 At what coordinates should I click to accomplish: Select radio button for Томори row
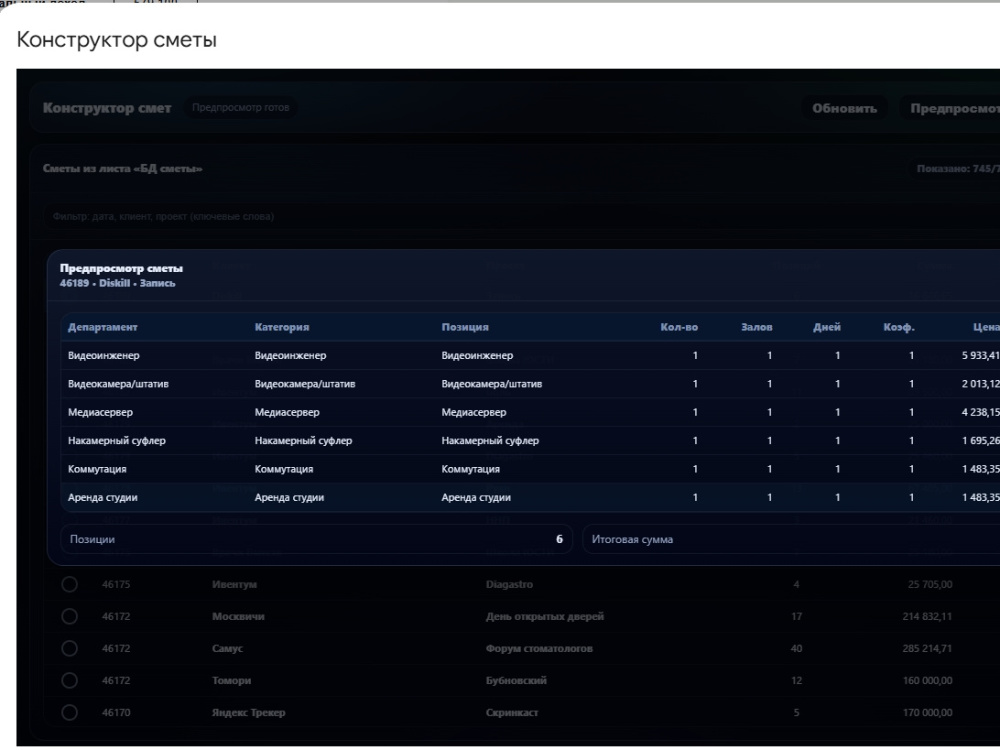(70, 680)
